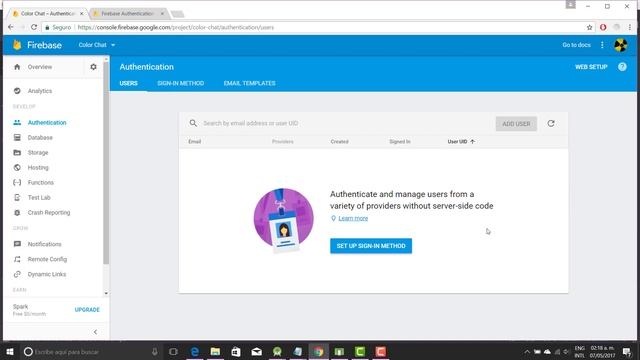Click the Dynamic Links chain icon

[x=17, y=274]
